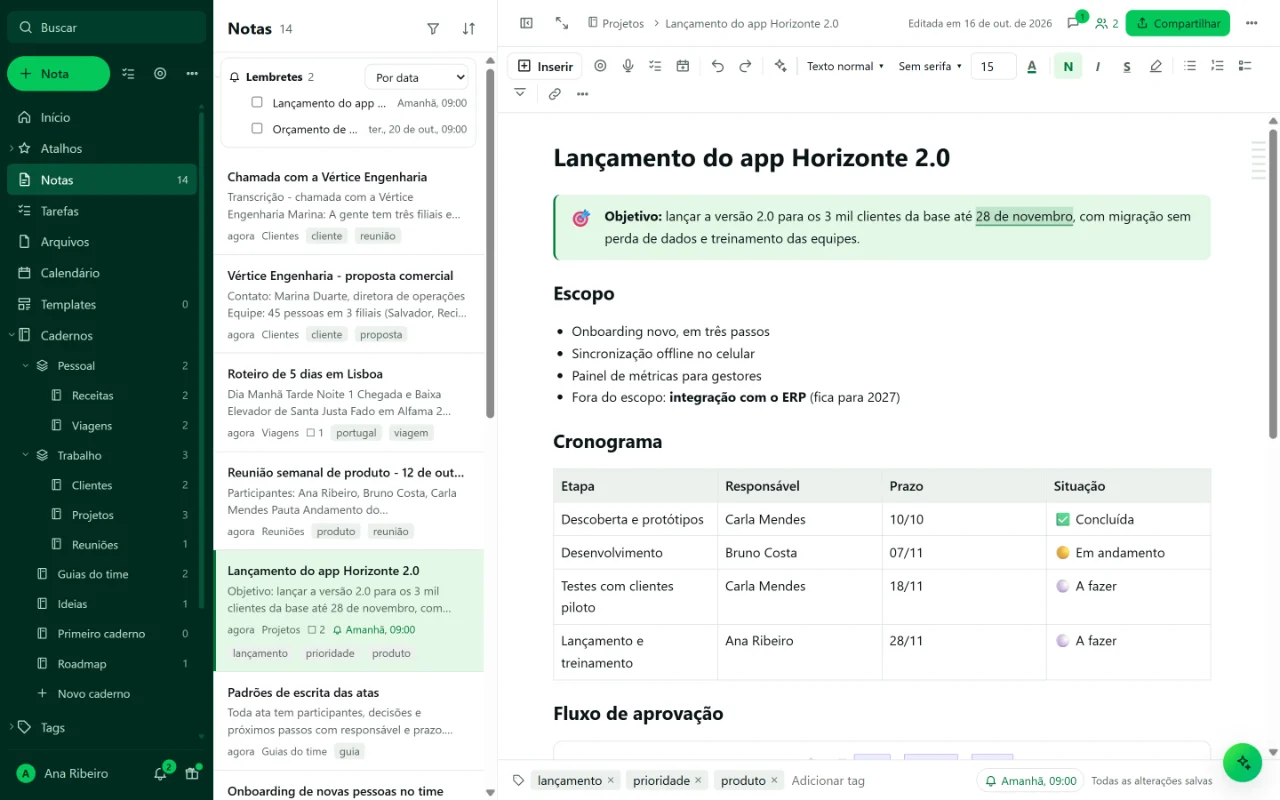The image size is (1280, 800).
Task: Toggle checklist formatting at the toolbar's right end
Action: point(1245,66)
